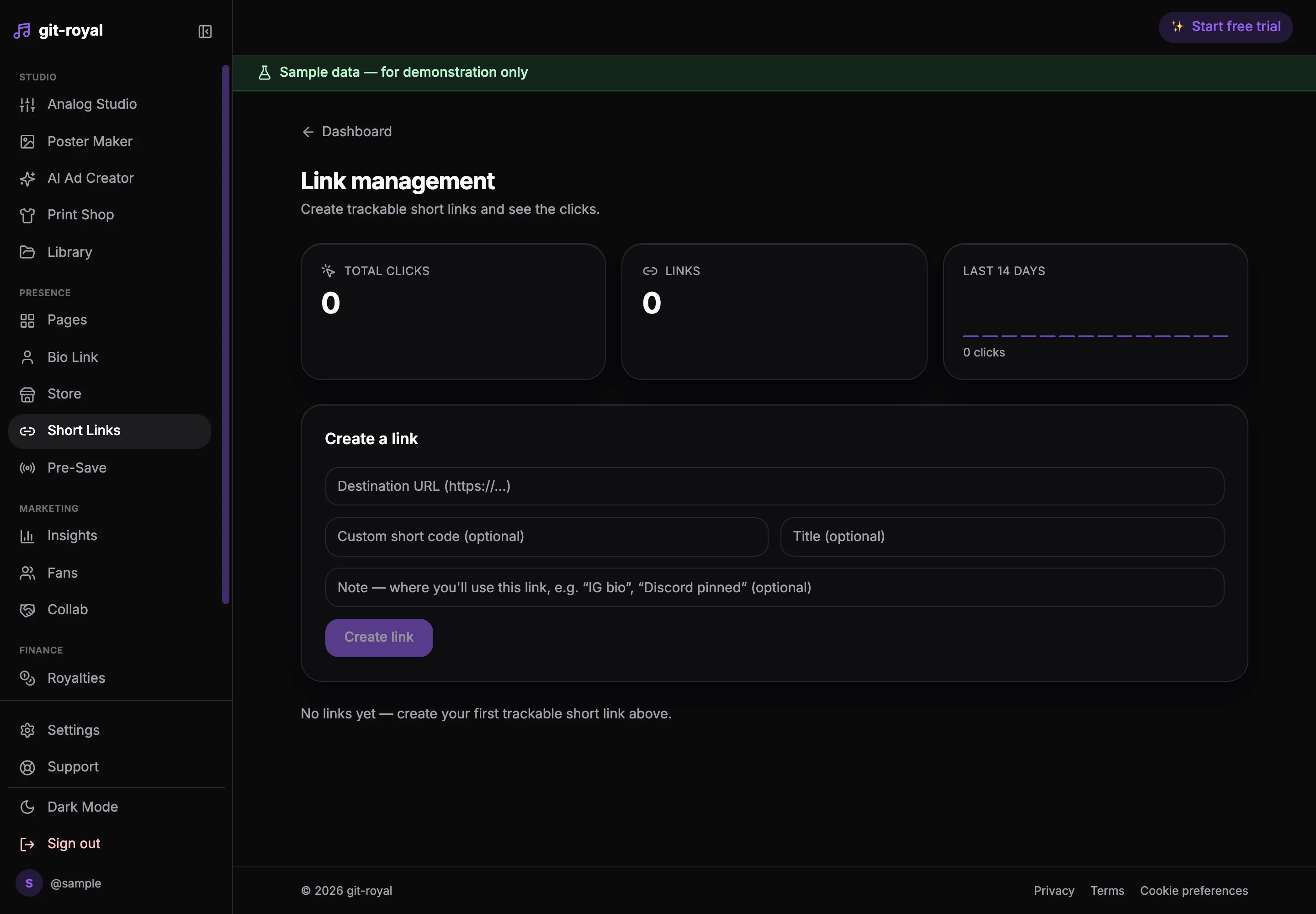This screenshot has width=1316, height=914.
Task: Click the Start free trial button
Action: (1226, 27)
